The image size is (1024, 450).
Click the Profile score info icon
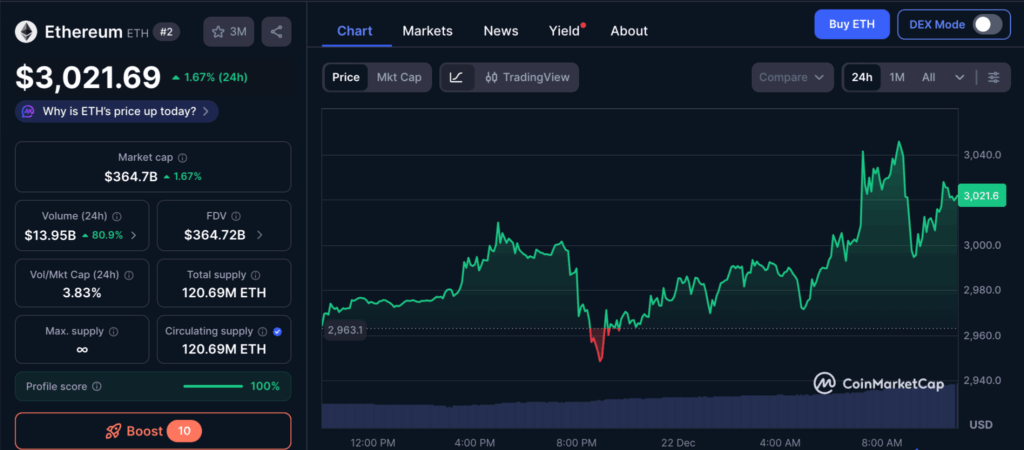coord(97,386)
